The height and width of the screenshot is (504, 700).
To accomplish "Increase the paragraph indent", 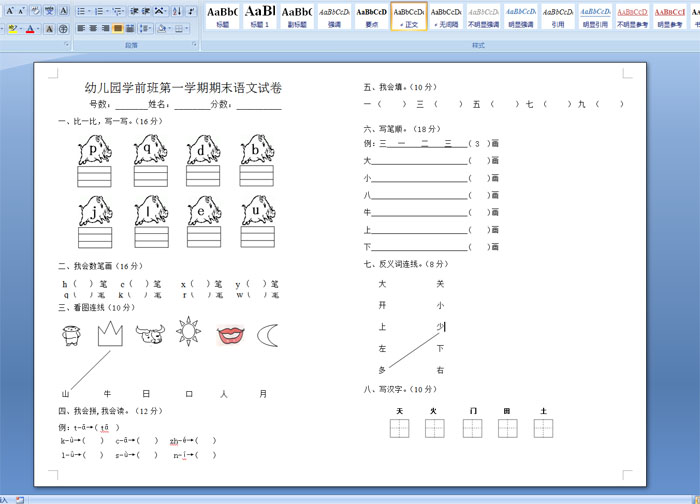I will [146, 11].
